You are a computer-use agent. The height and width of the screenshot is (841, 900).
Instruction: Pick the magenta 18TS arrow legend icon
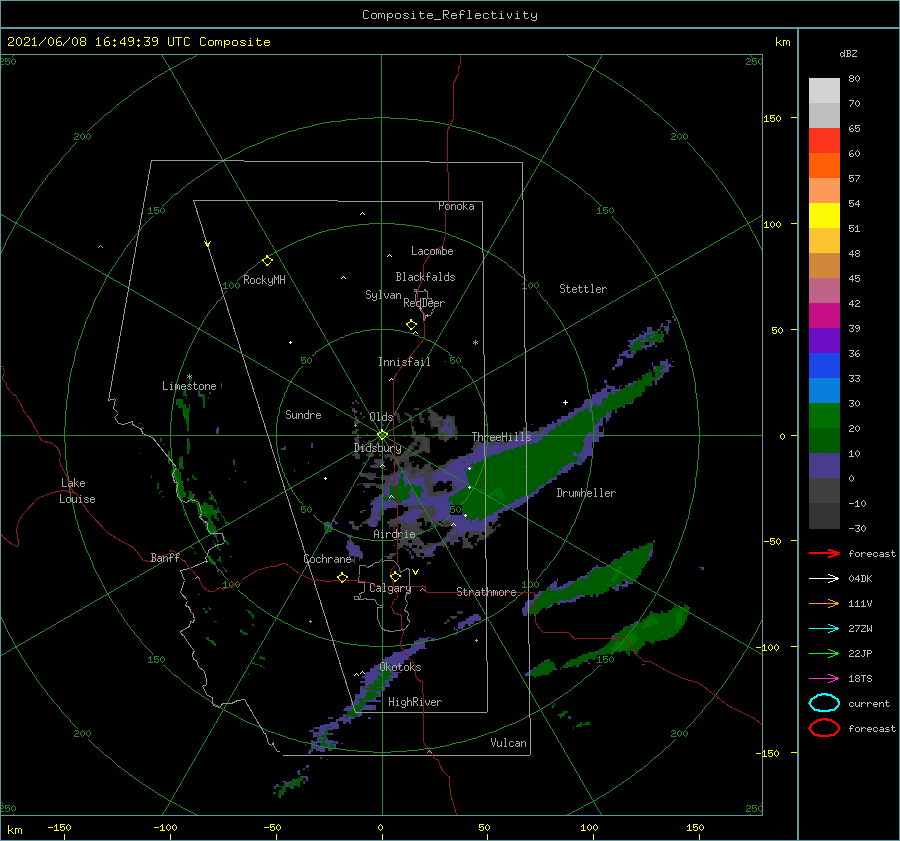824,679
